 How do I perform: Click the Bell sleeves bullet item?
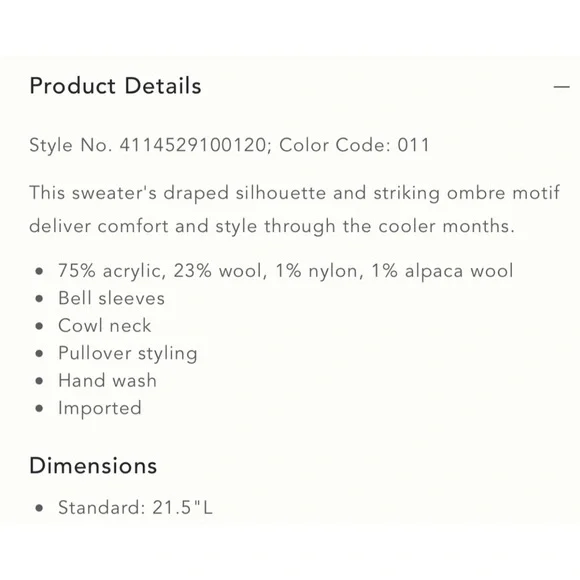111,298
